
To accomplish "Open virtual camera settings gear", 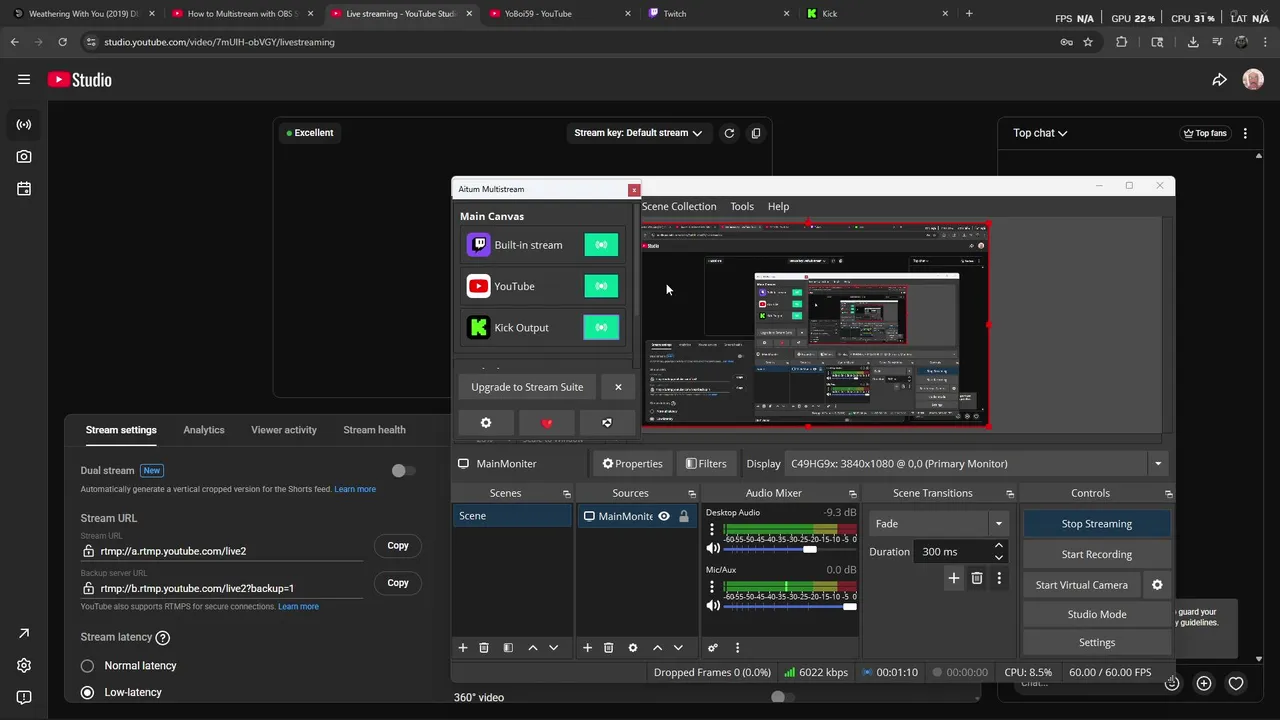I will [1157, 585].
